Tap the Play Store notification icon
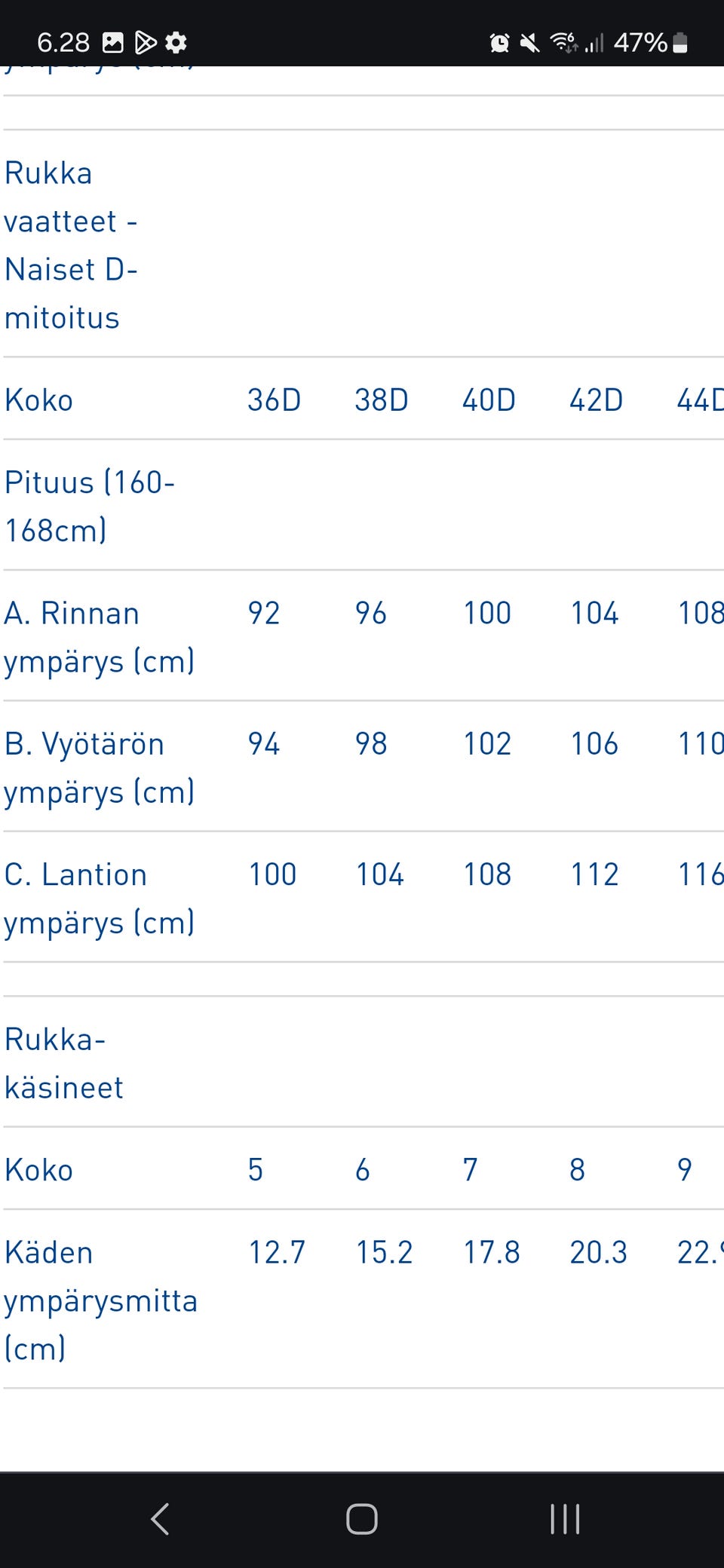724x1568 pixels. coord(145,42)
